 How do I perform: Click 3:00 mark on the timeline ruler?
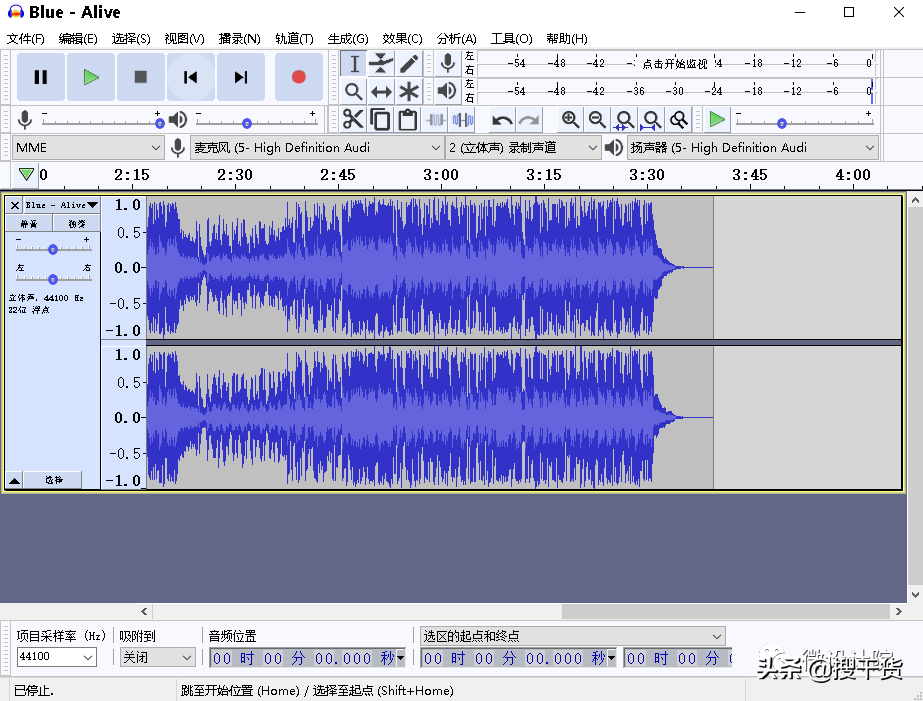(x=441, y=175)
